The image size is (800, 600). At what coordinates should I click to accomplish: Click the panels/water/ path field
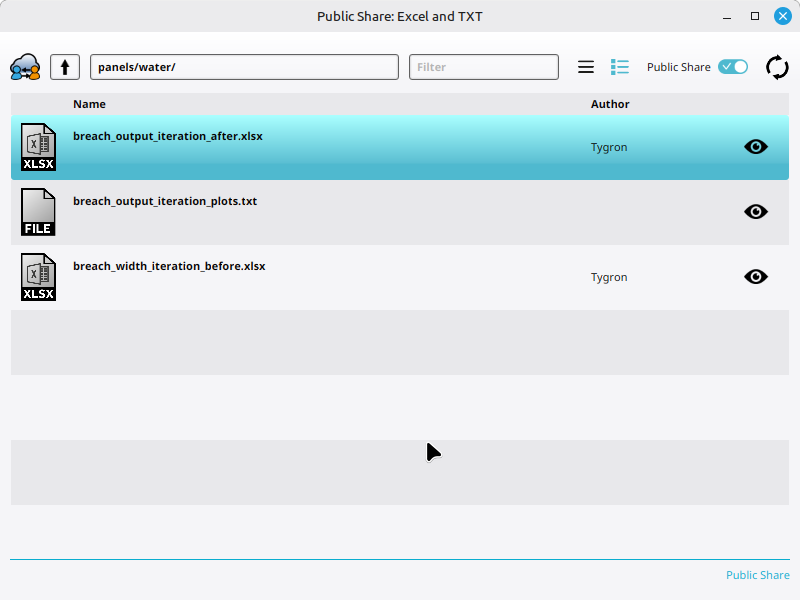click(x=246, y=66)
